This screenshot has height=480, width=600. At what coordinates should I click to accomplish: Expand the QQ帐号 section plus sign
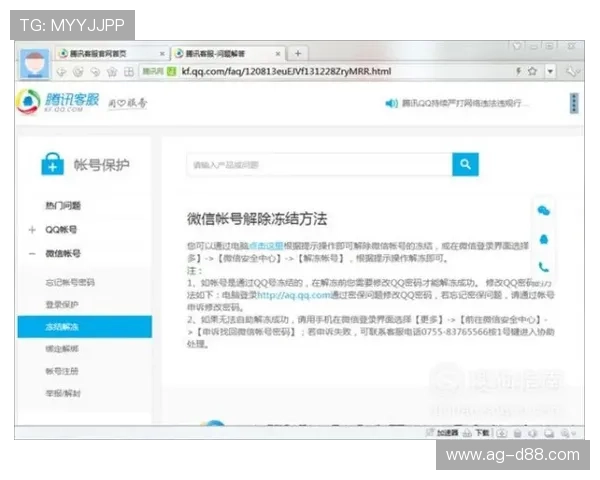click(32, 230)
